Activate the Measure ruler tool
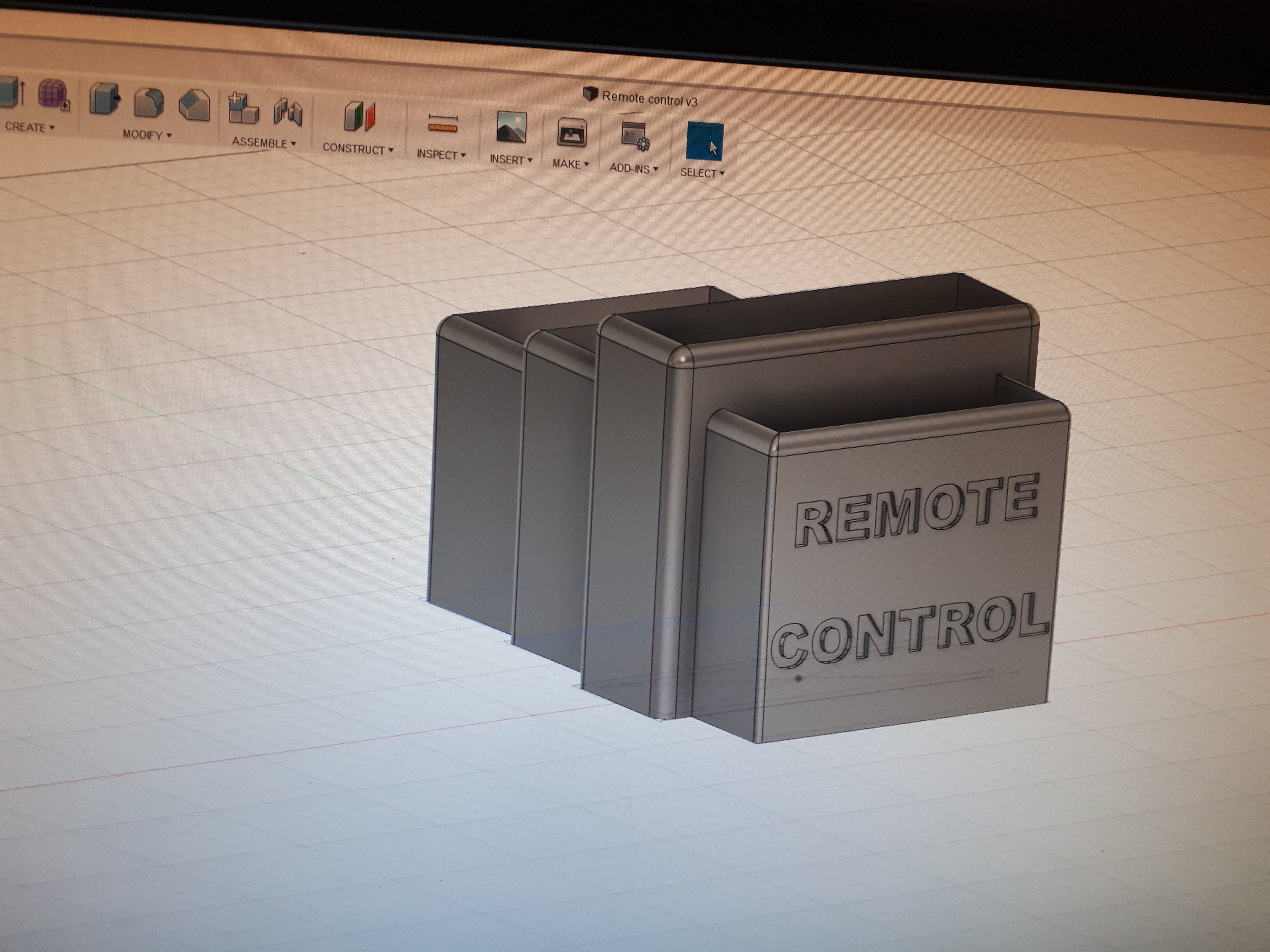Screen dimensions: 1270x952 point(443,123)
